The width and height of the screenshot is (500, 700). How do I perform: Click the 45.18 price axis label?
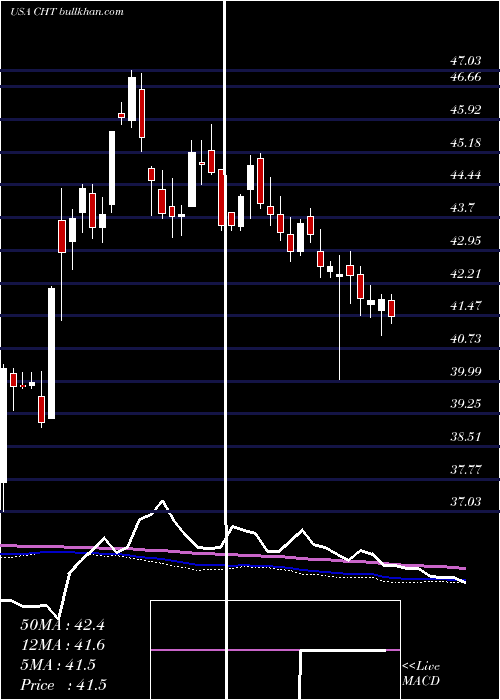(465, 143)
